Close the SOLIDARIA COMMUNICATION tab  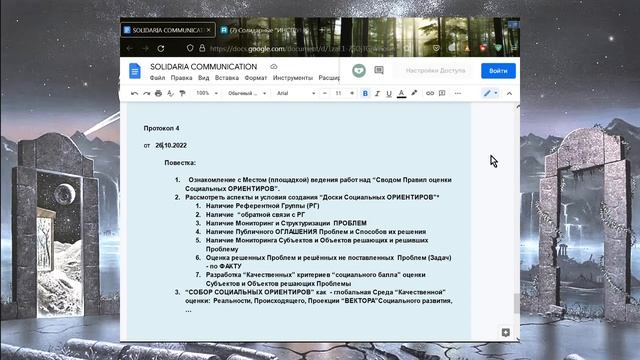(209, 30)
